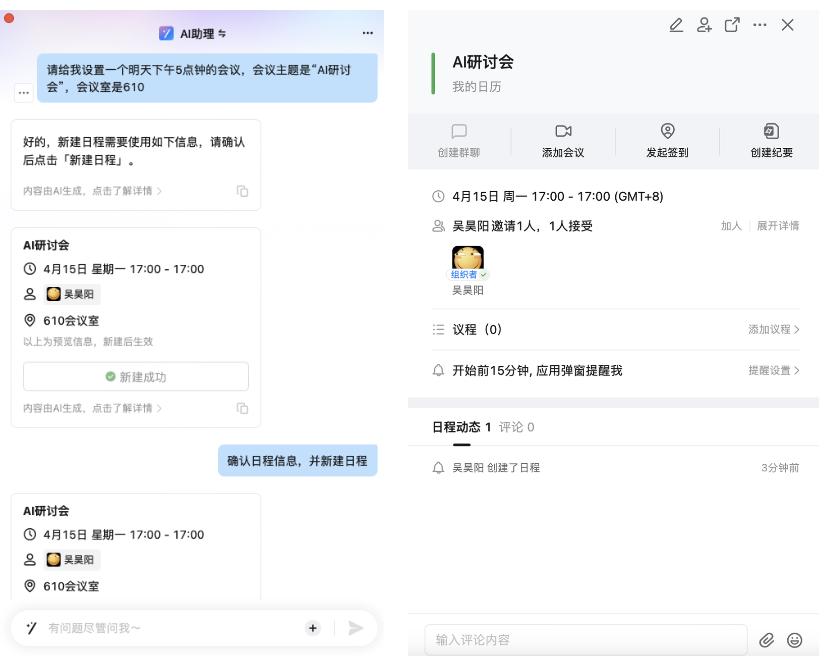Click the red close dot of AI助理 window

point(9,19)
